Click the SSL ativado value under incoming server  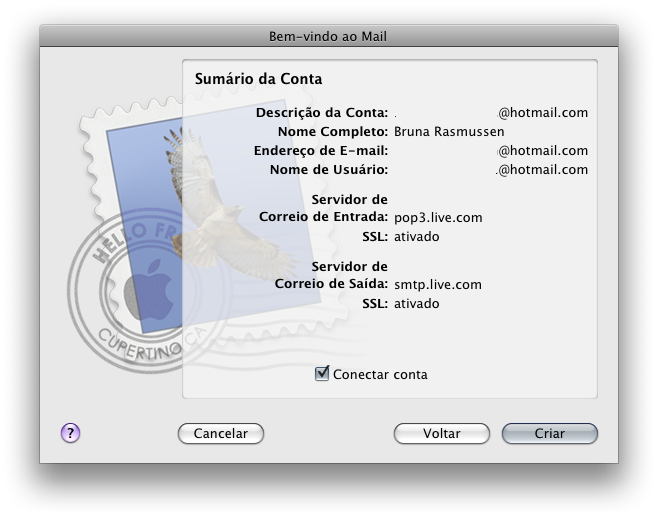tap(417, 237)
